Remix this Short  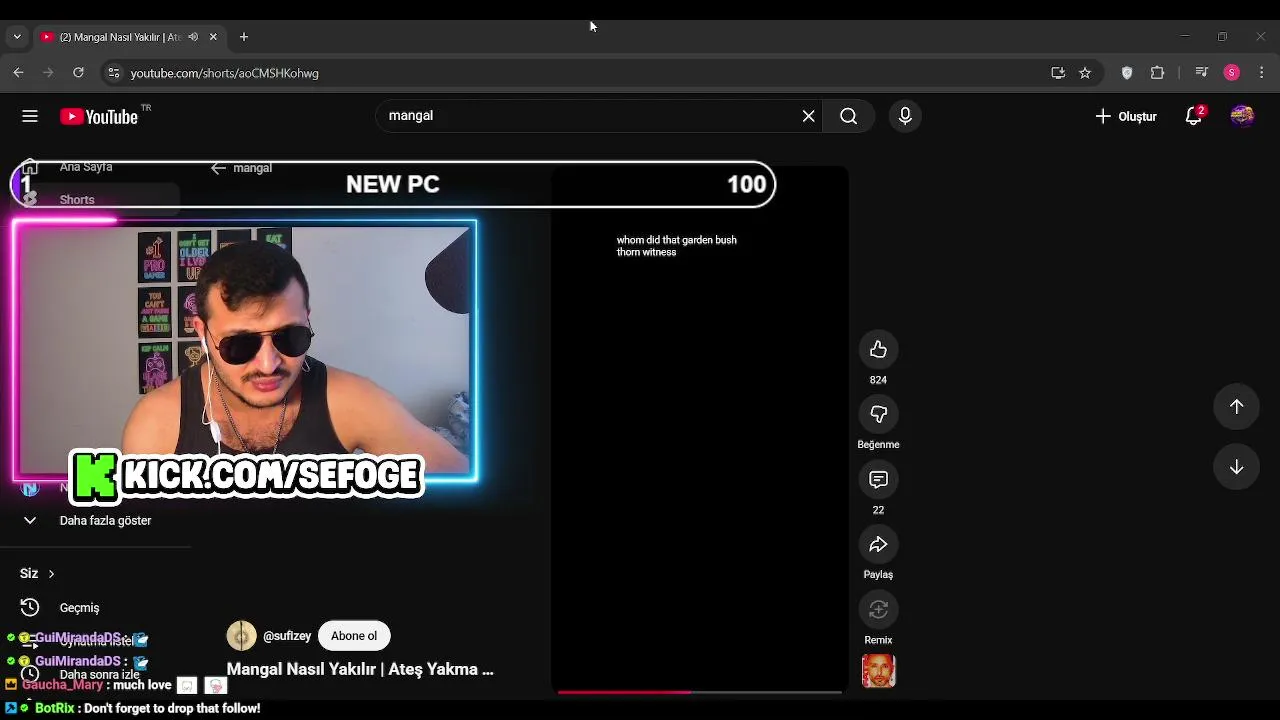coord(878,609)
